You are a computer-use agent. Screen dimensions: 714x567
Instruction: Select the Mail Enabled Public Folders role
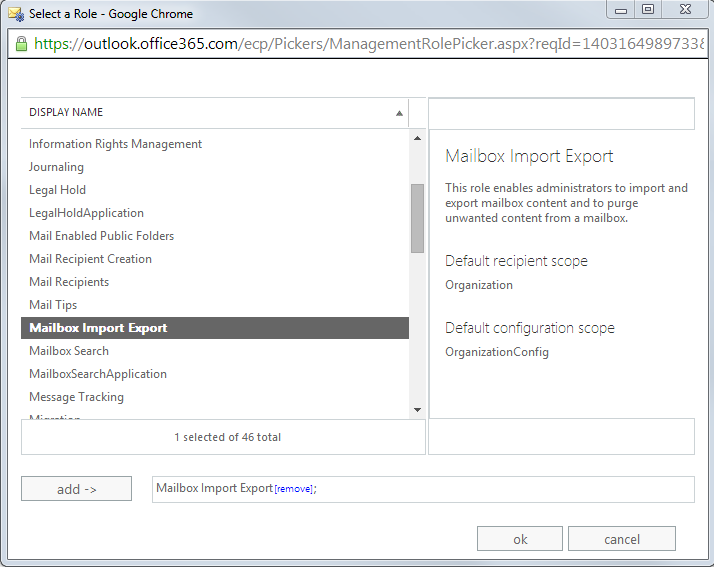(x=215, y=236)
